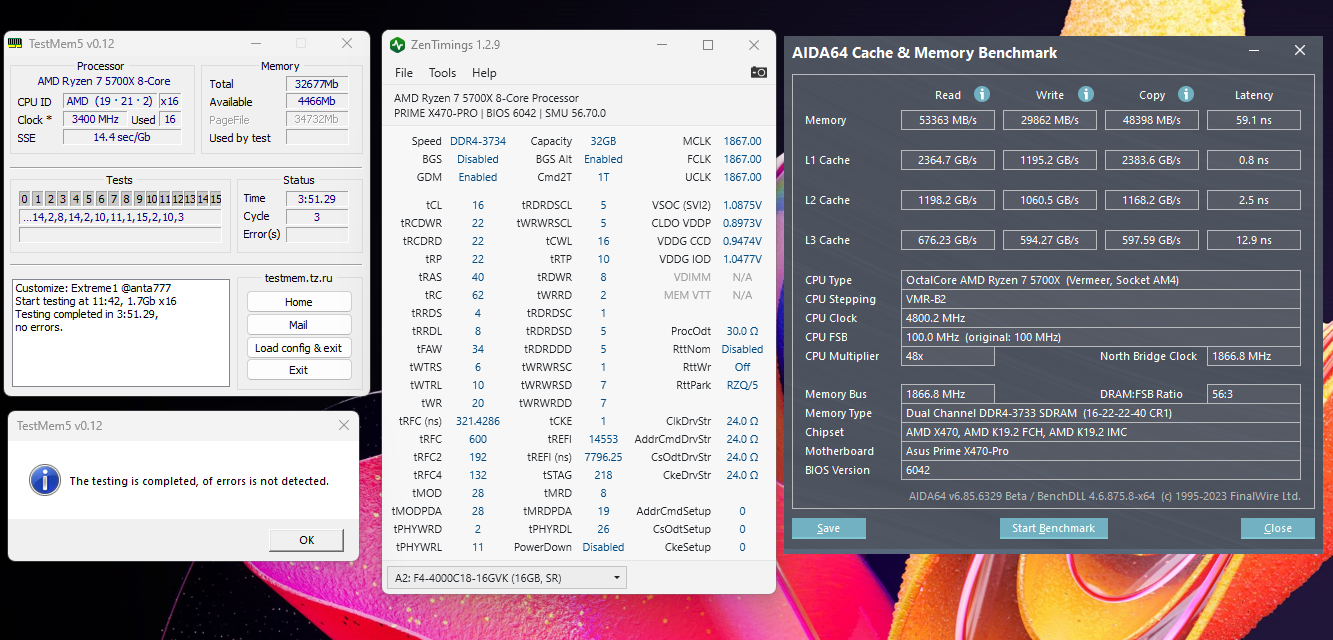Take a ZenTimings screenshot with the camera icon
The image size is (1333, 640).
point(759,73)
